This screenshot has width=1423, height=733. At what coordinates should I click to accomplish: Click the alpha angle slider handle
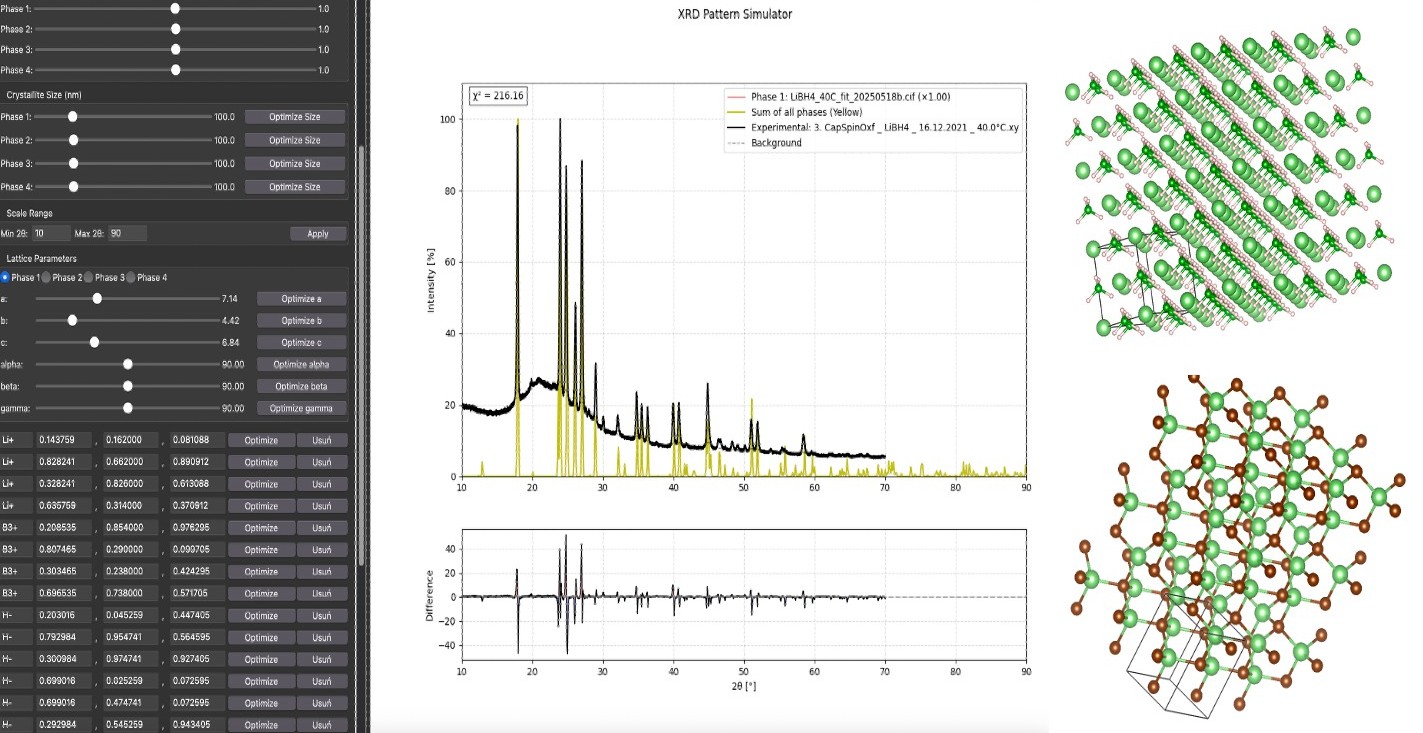[128, 364]
